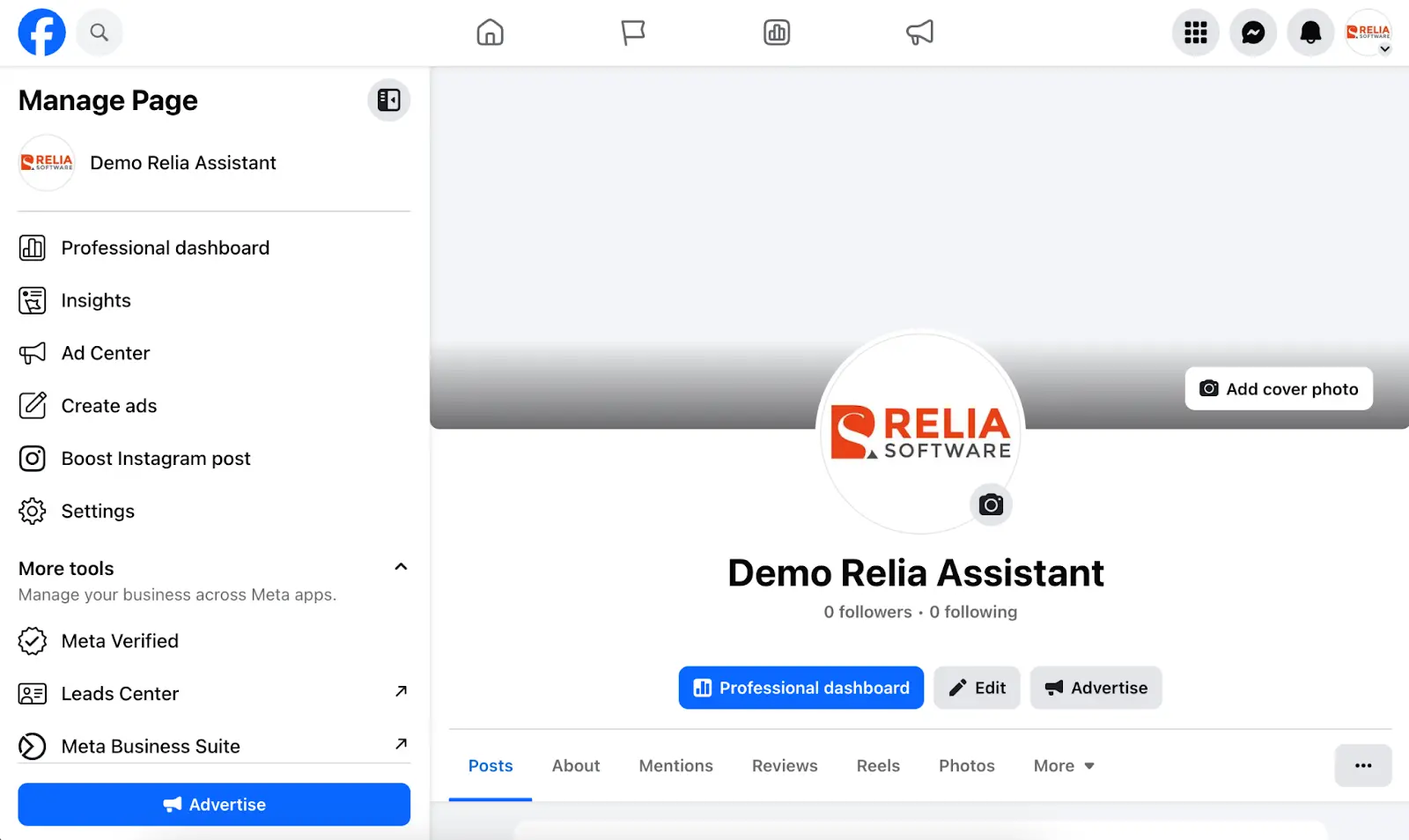Open Boost Instagram post
Viewport: 1409px width, 840px height.
coord(156,459)
